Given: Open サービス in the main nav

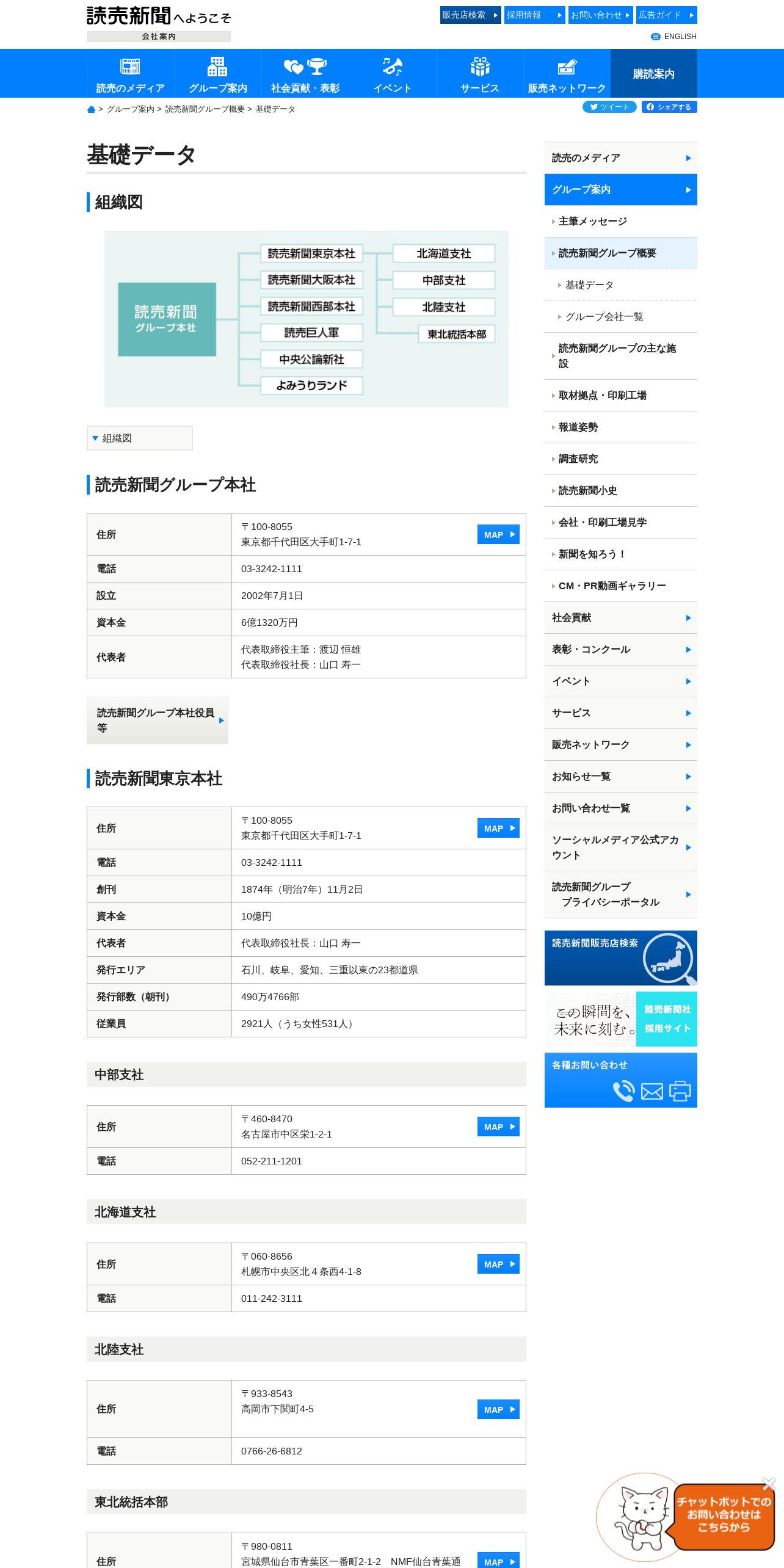Looking at the screenshot, I should click(479, 73).
